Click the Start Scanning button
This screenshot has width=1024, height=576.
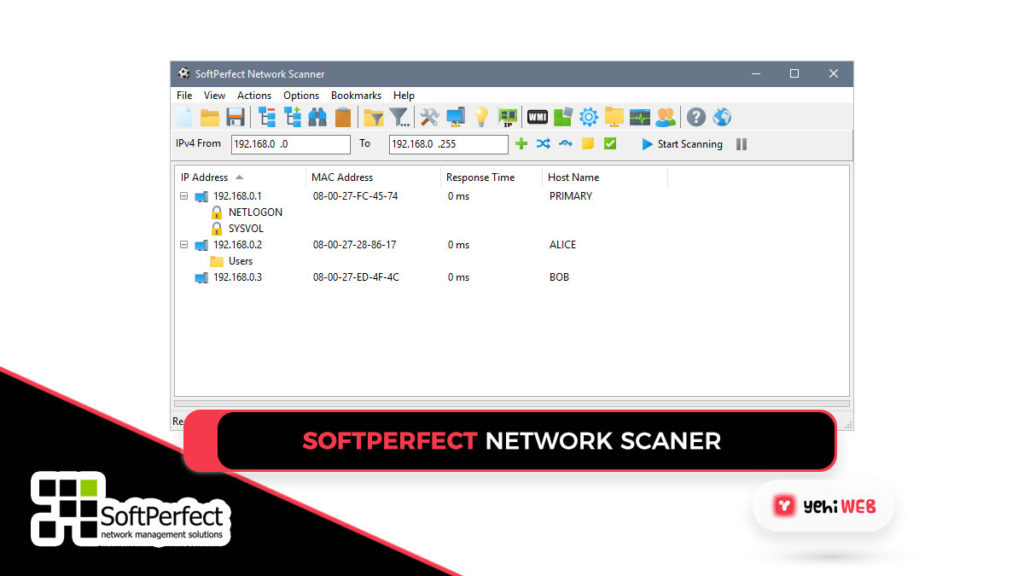pos(682,144)
